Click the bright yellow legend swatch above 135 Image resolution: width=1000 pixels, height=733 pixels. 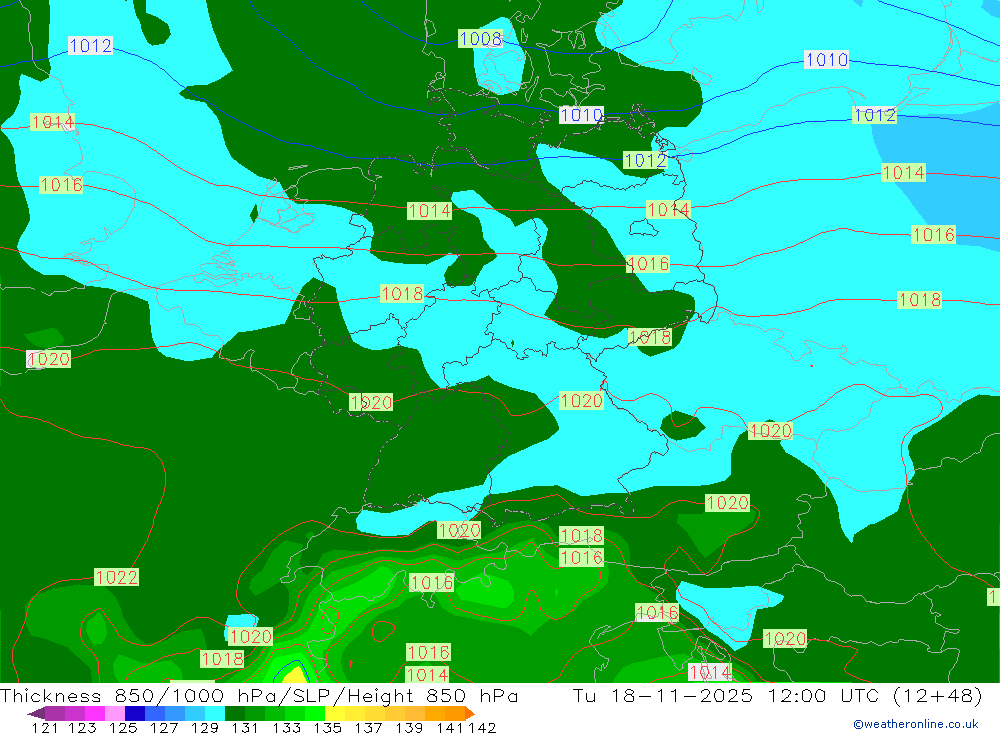tap(335, 713)
